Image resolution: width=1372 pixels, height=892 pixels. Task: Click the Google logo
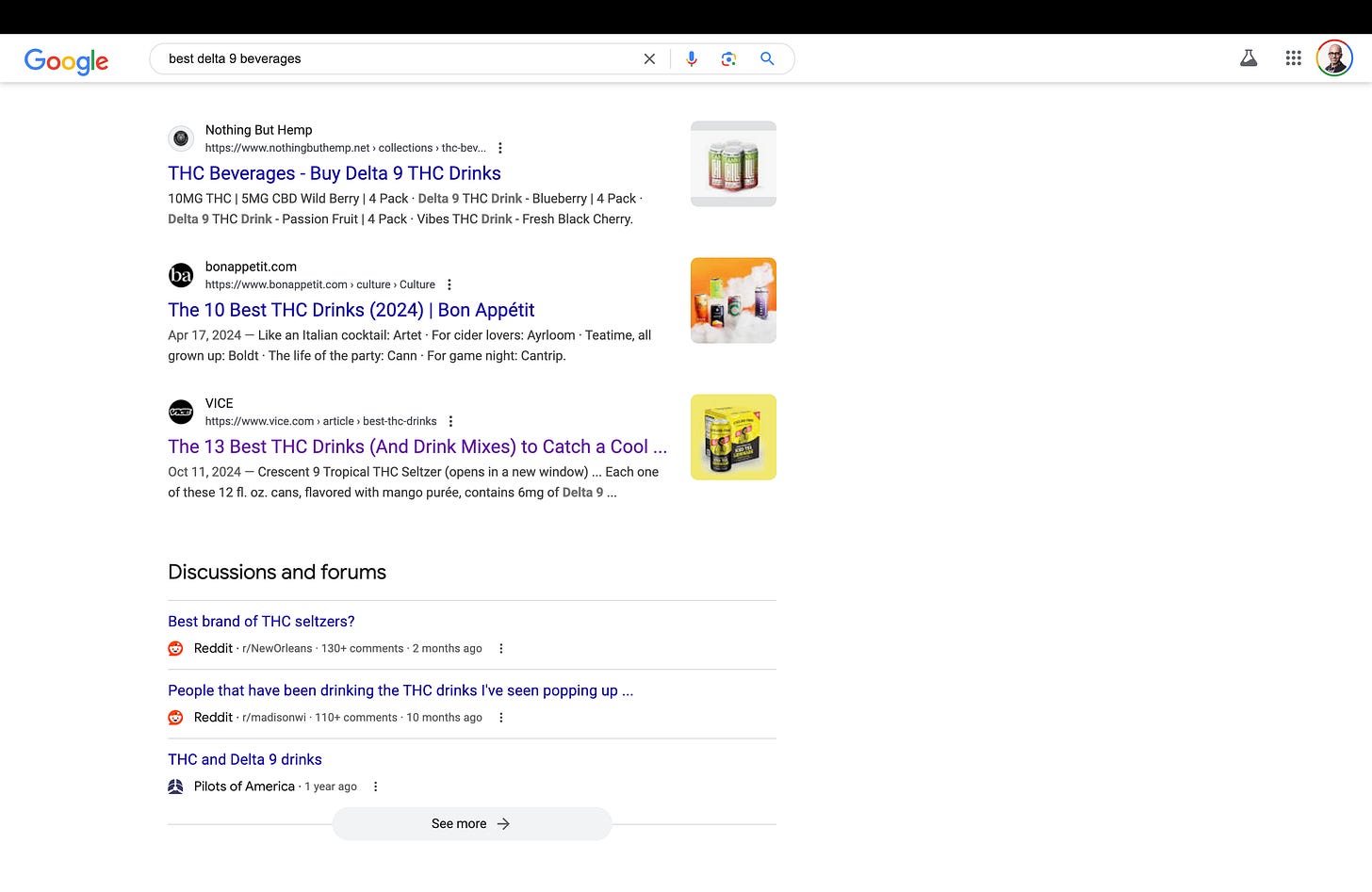coord(66,60)
